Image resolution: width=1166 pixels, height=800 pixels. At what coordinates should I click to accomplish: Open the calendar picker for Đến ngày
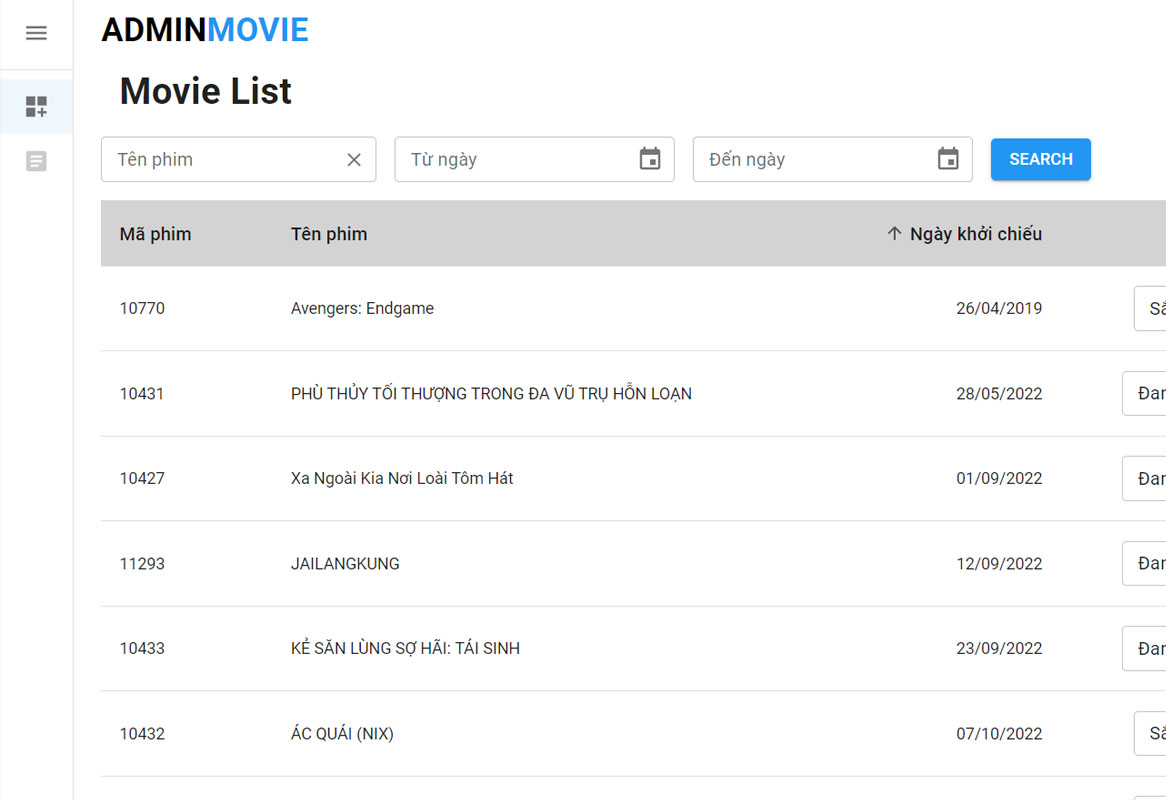click(x=948, y=159)
